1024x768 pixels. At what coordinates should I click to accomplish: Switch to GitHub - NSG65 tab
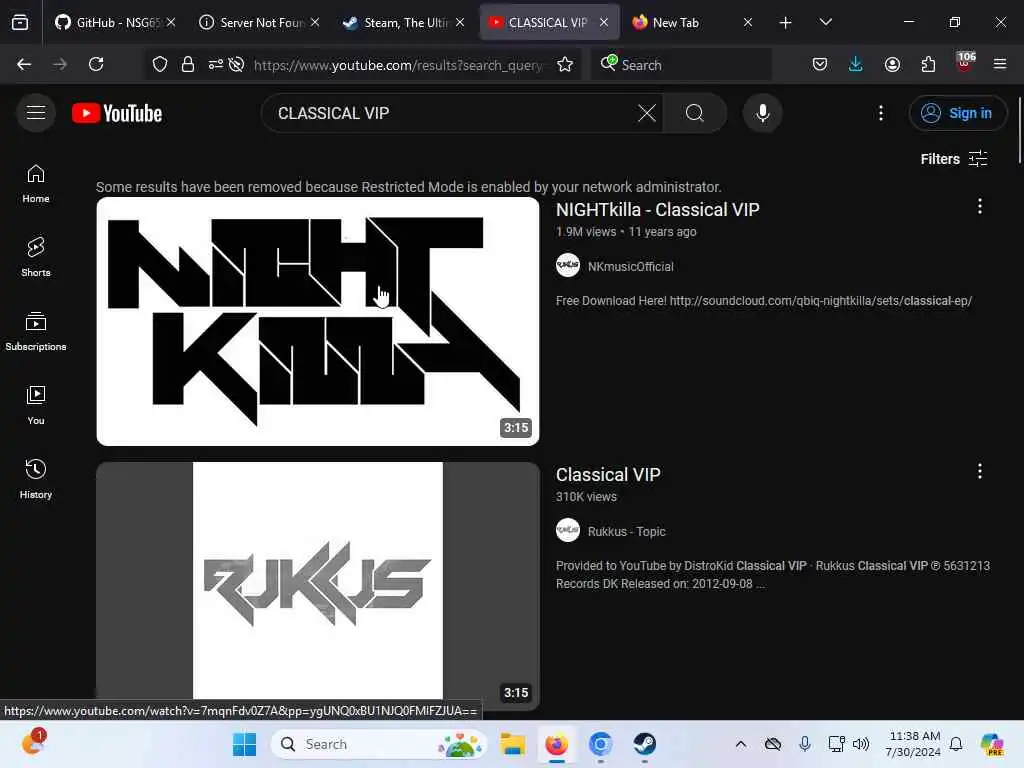pos(114,22)
